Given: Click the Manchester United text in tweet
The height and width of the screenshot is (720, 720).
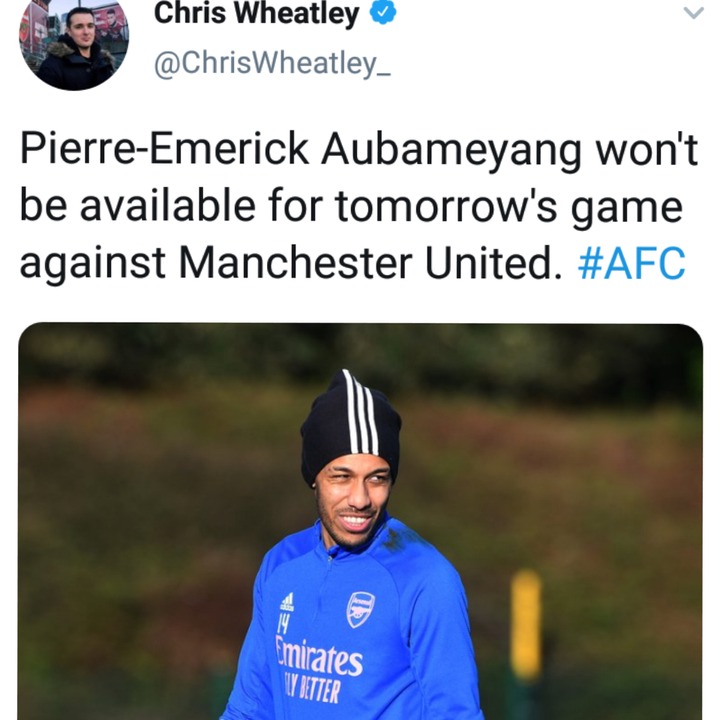Looking at the screenshot, I should 370,263.
